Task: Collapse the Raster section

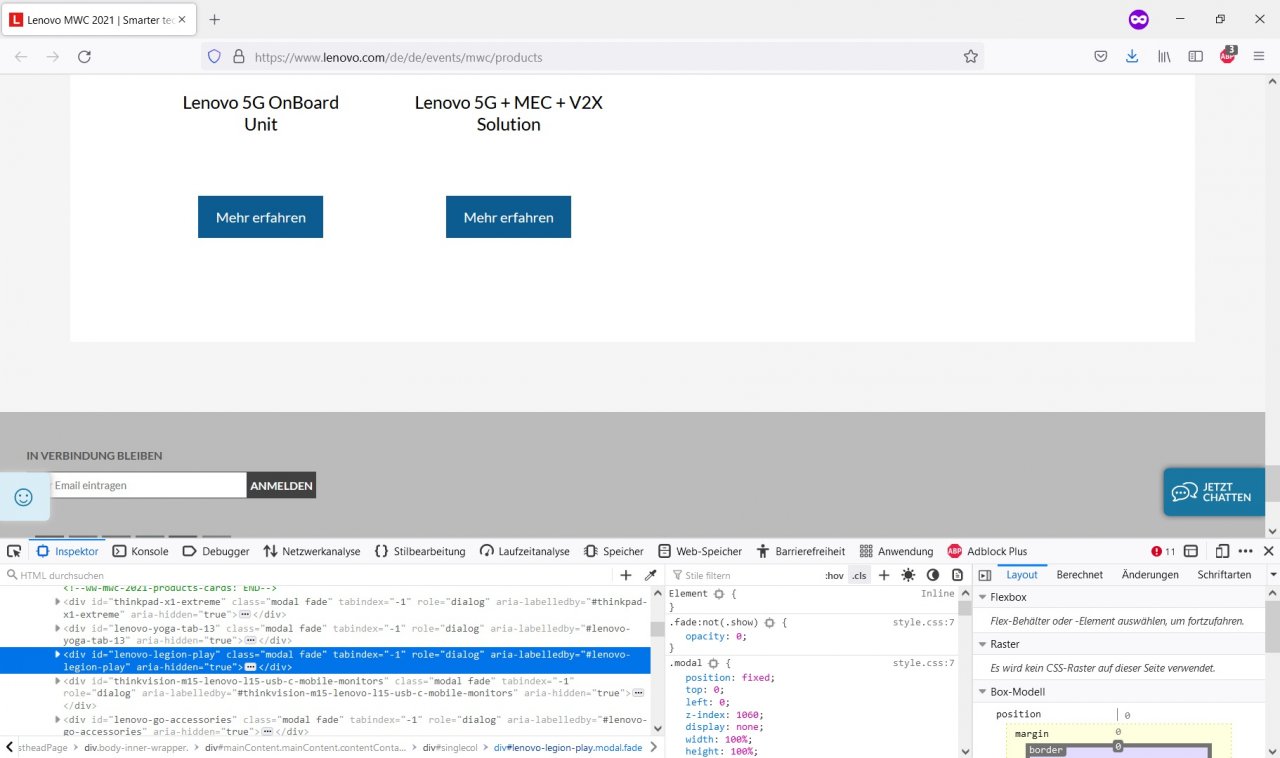Action: pyautogui.click(x=982, y=644)
